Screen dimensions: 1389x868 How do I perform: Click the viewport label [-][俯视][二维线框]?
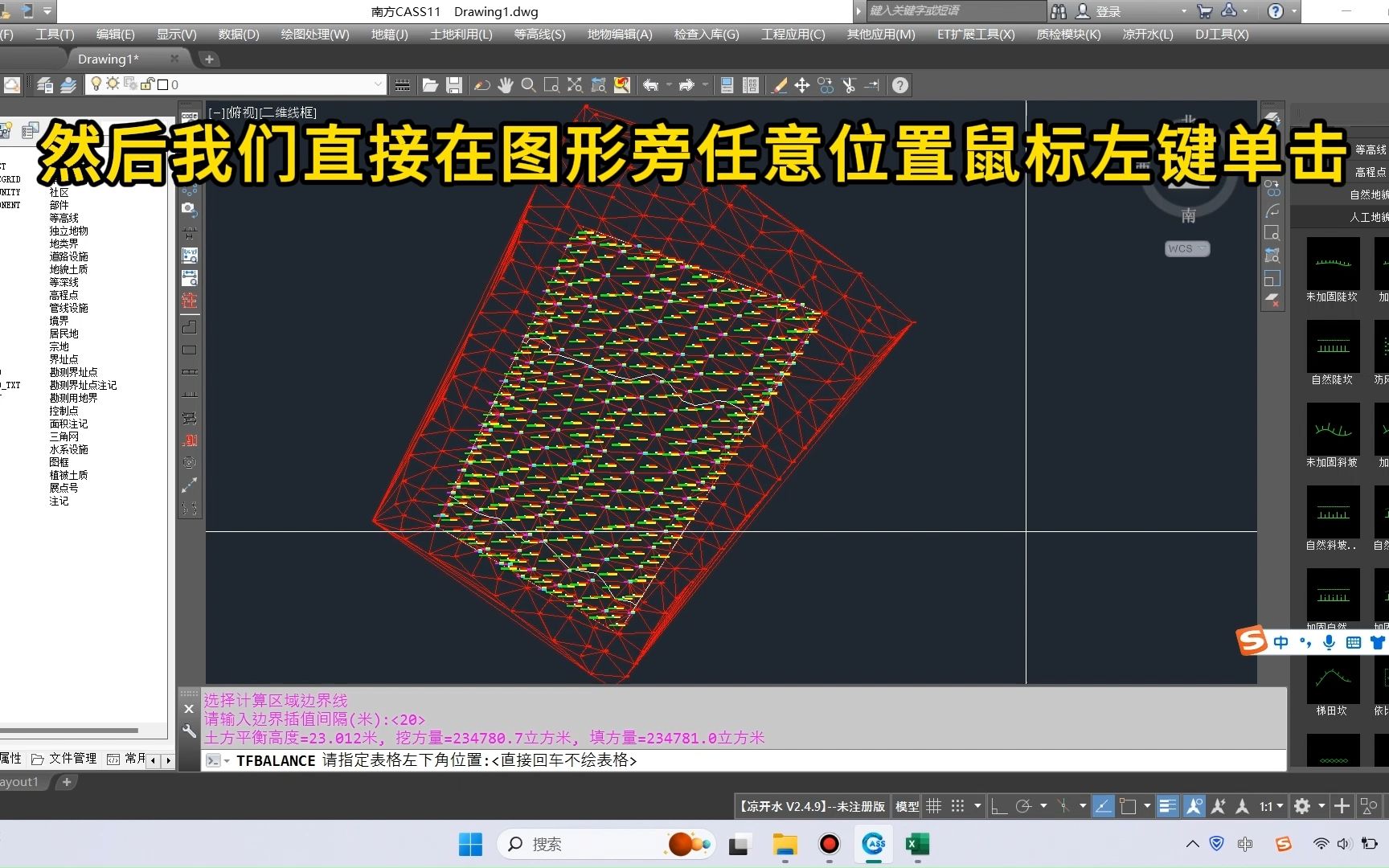(x=262, y=113)
